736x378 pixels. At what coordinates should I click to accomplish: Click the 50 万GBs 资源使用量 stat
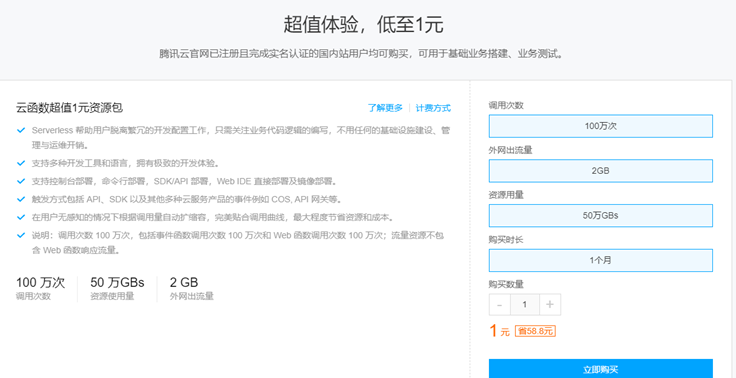pos(117,288)
